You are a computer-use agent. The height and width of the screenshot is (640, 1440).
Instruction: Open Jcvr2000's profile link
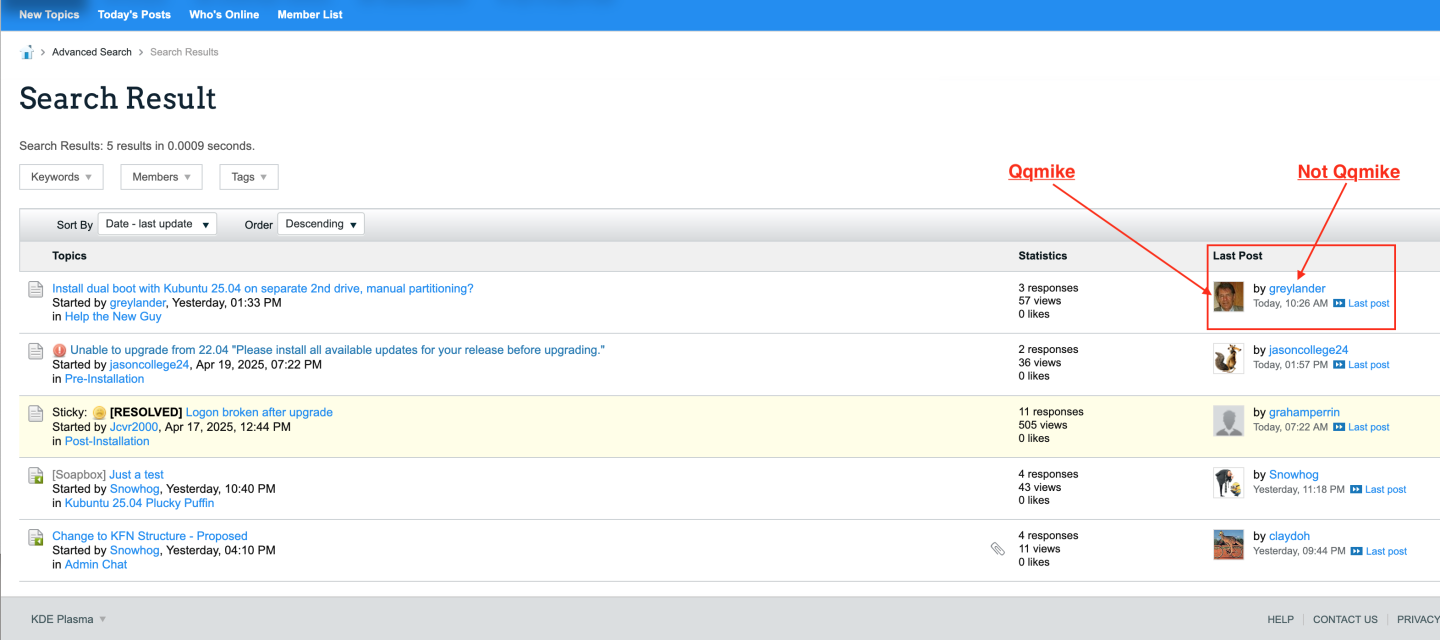click(x=134, y=427)
